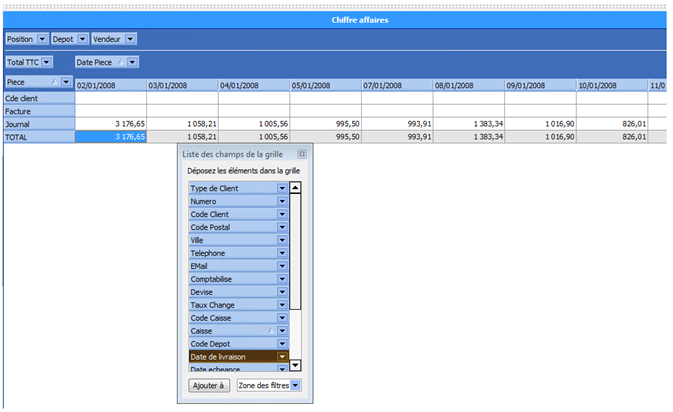Click the field list scroll down arrow

point(295,365)
